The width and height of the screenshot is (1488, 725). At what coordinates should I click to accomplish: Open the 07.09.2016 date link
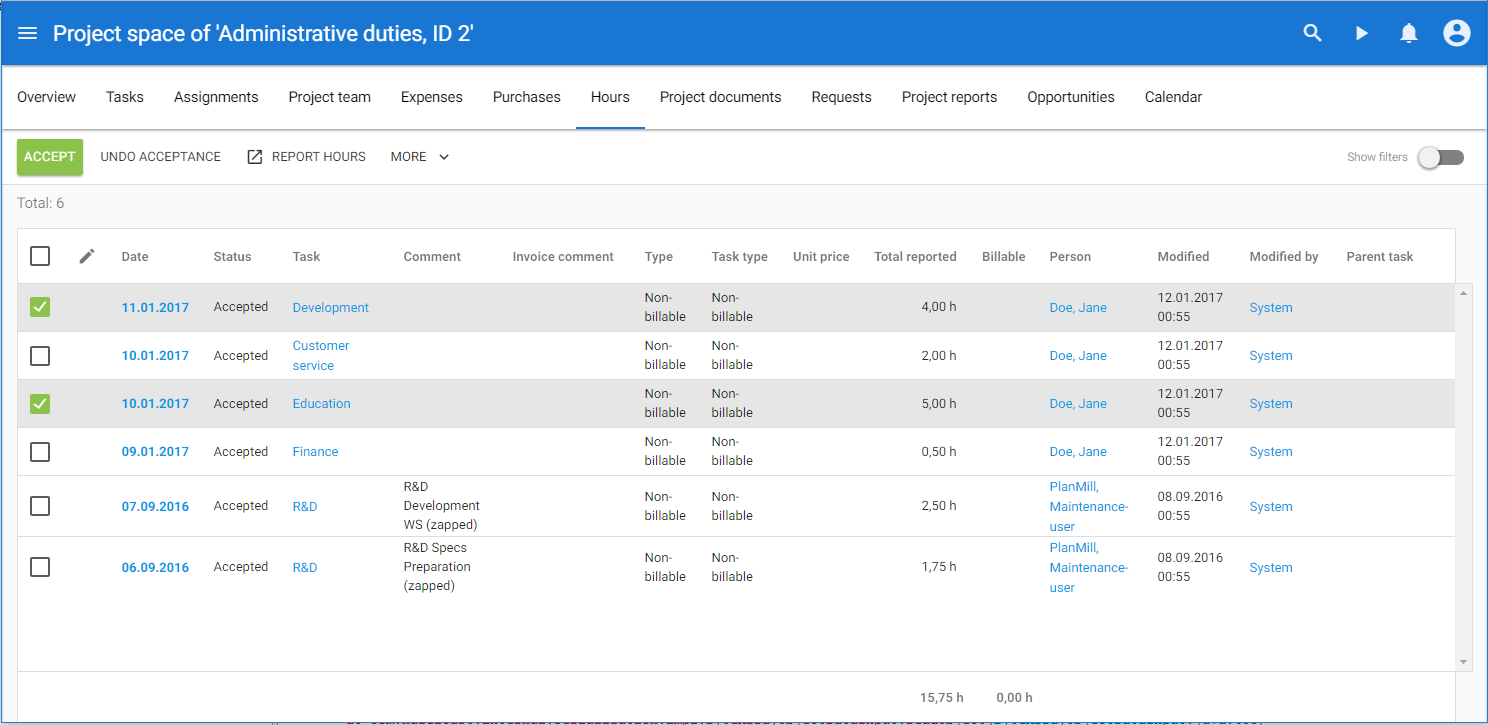coord(155,507)
